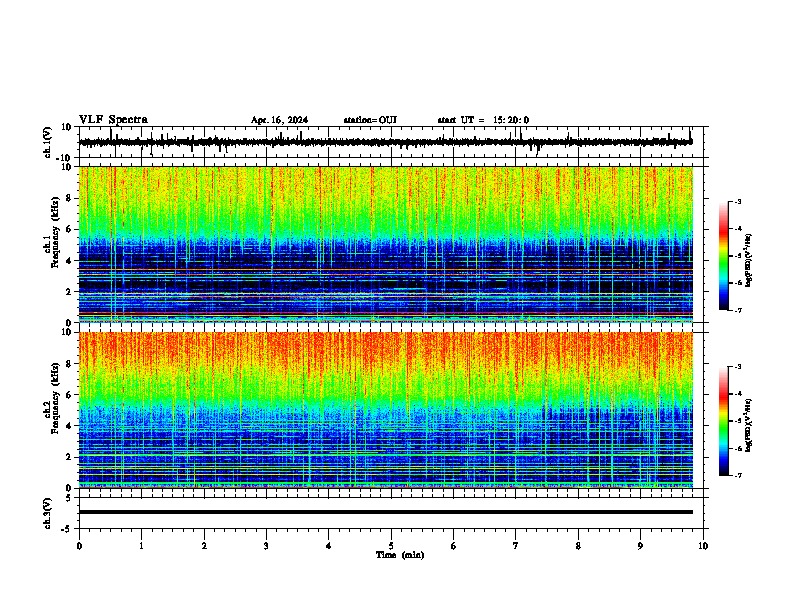Click the time axis tick label '7'

click(x=516, y=546)
